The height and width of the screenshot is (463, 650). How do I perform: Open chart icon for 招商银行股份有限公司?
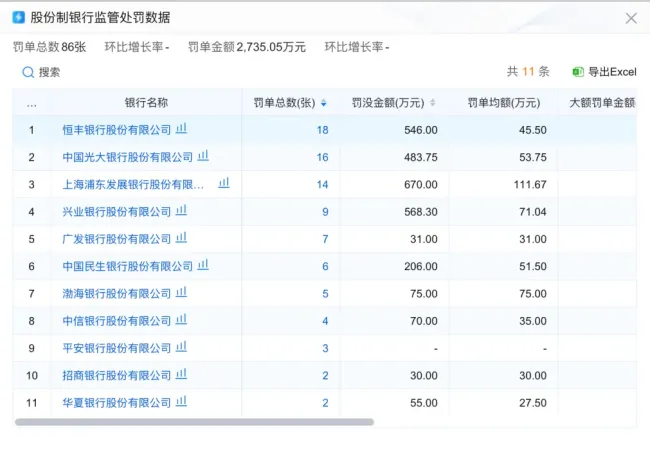[181, 374]
